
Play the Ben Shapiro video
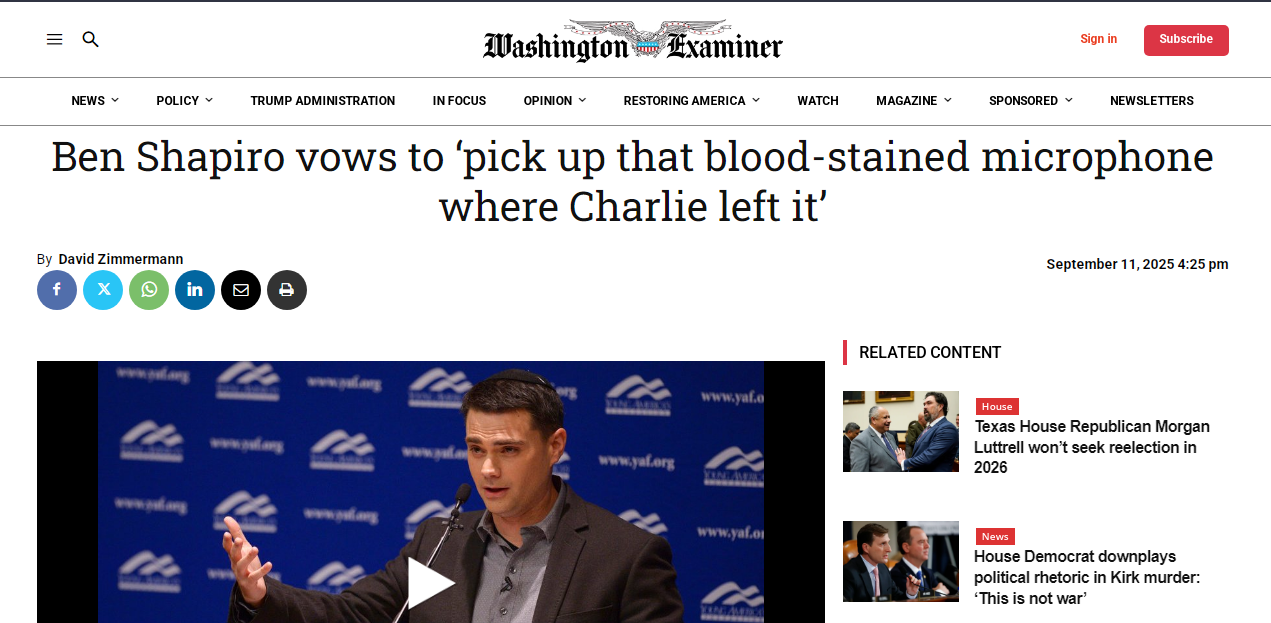pos(431,583)
